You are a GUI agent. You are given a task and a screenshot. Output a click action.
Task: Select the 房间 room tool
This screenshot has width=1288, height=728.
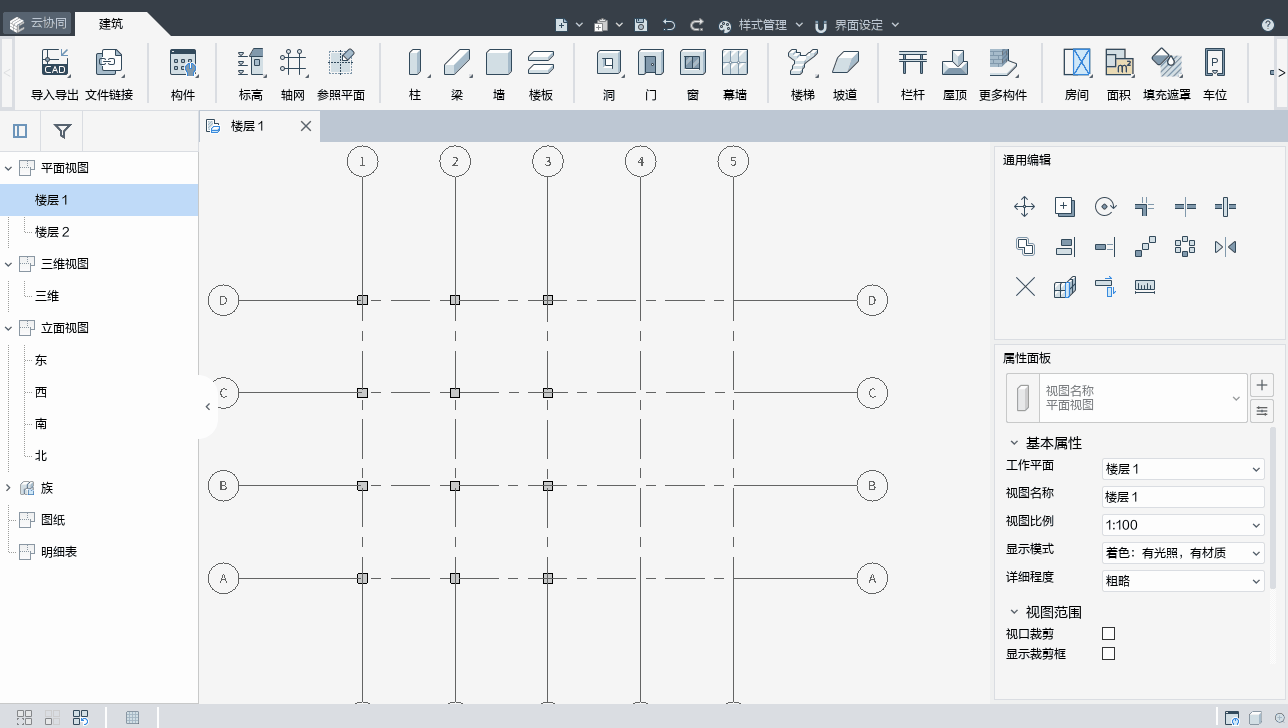click(1077, 73)
